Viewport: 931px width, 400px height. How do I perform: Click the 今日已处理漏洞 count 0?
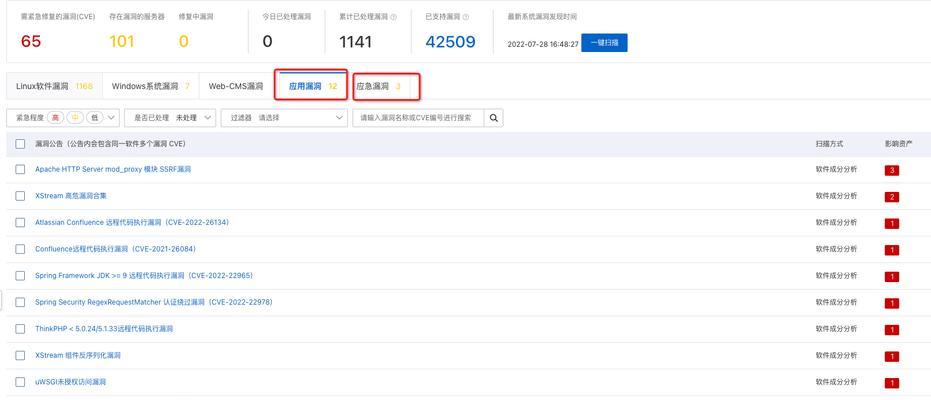click(x=267, y=42)
